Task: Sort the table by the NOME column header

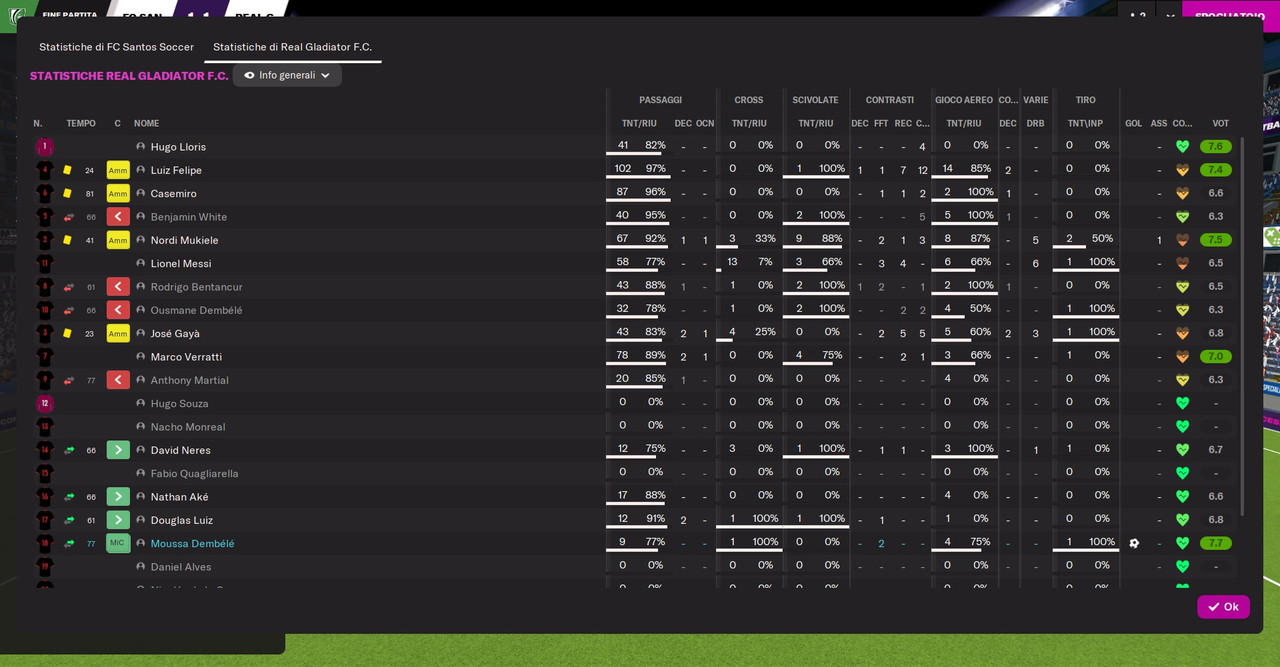Action: coord(147,124)
